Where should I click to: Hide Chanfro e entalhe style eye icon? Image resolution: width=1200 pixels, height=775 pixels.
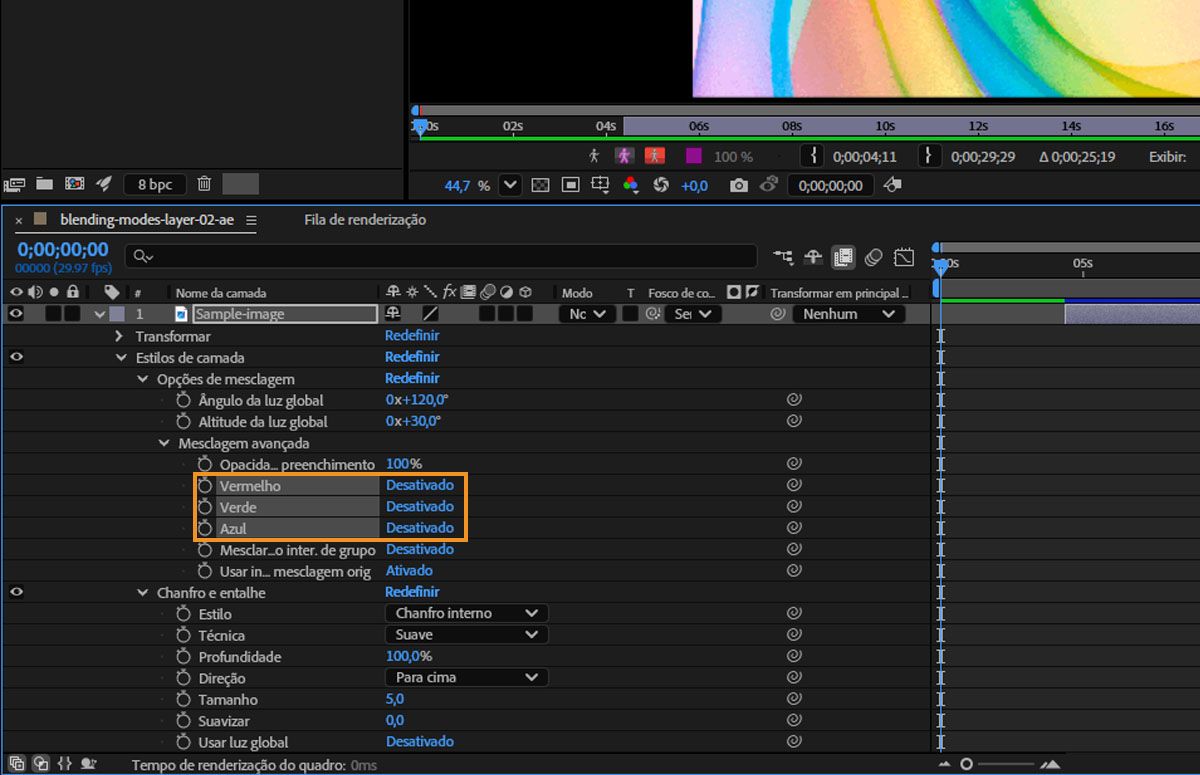coord(16,592)
